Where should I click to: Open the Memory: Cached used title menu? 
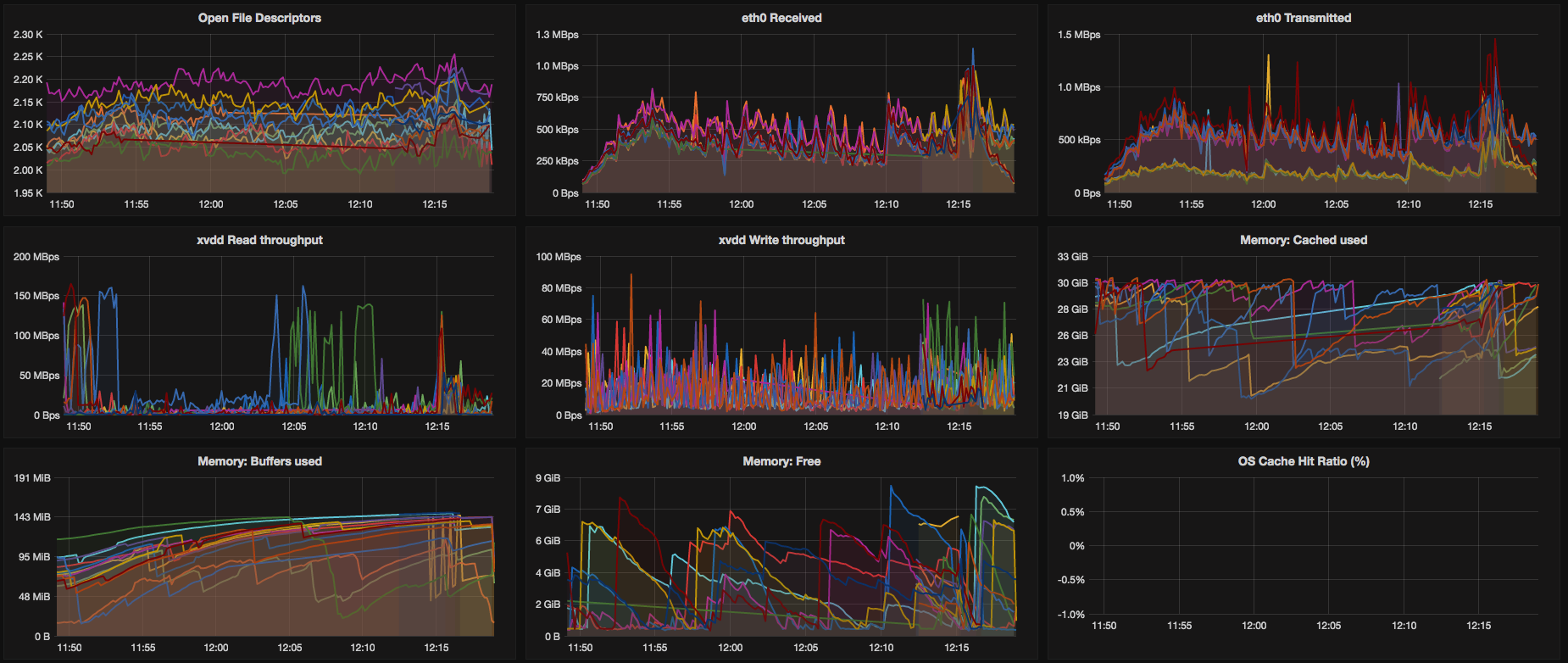1304,240
